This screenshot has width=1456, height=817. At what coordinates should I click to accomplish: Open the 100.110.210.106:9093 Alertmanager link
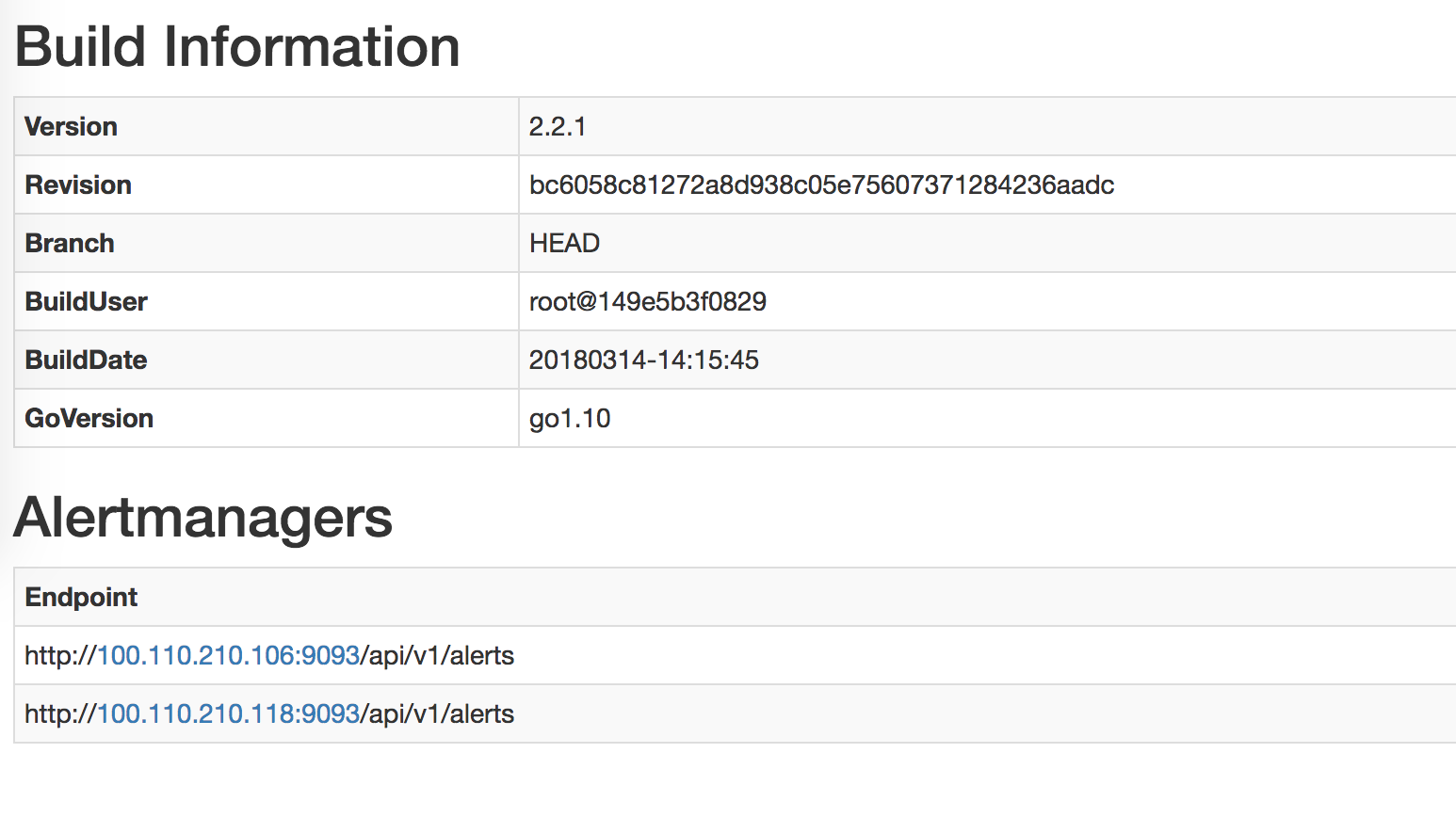coord(229,655)
